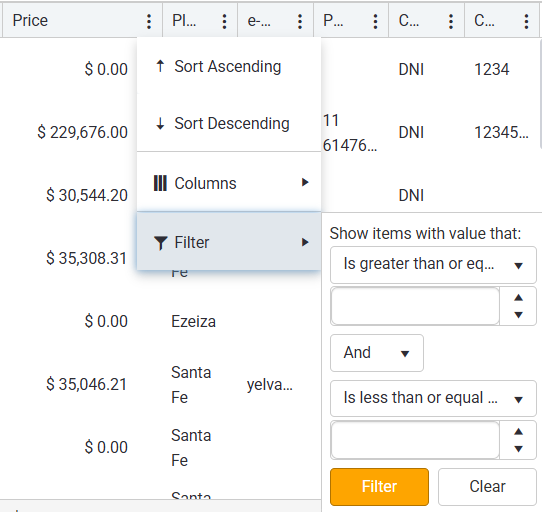Screen dimensions: 542x512
Task: Open the Price column menu icon
Action: click(149, 21)
